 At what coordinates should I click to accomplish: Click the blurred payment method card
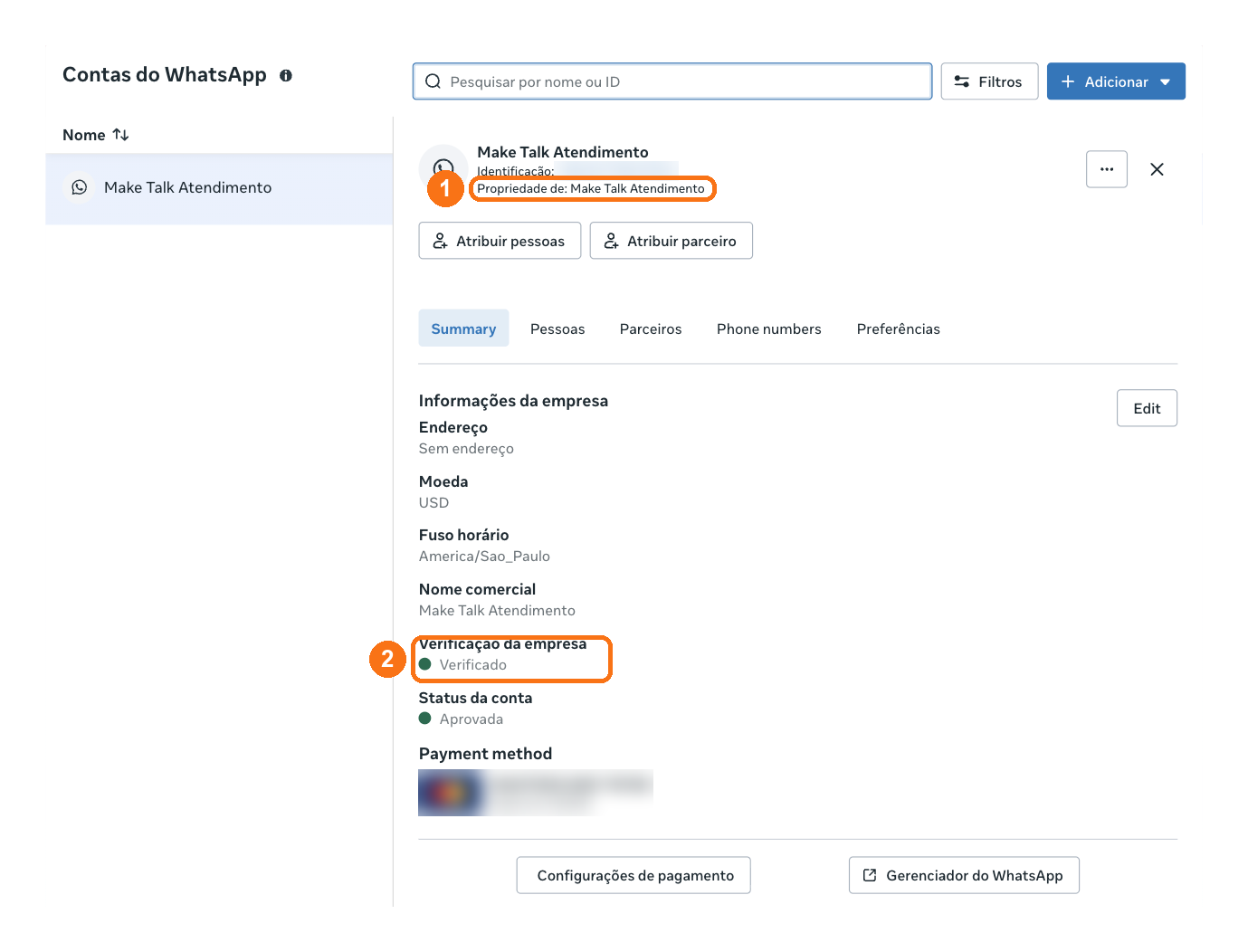pos(536,793)
